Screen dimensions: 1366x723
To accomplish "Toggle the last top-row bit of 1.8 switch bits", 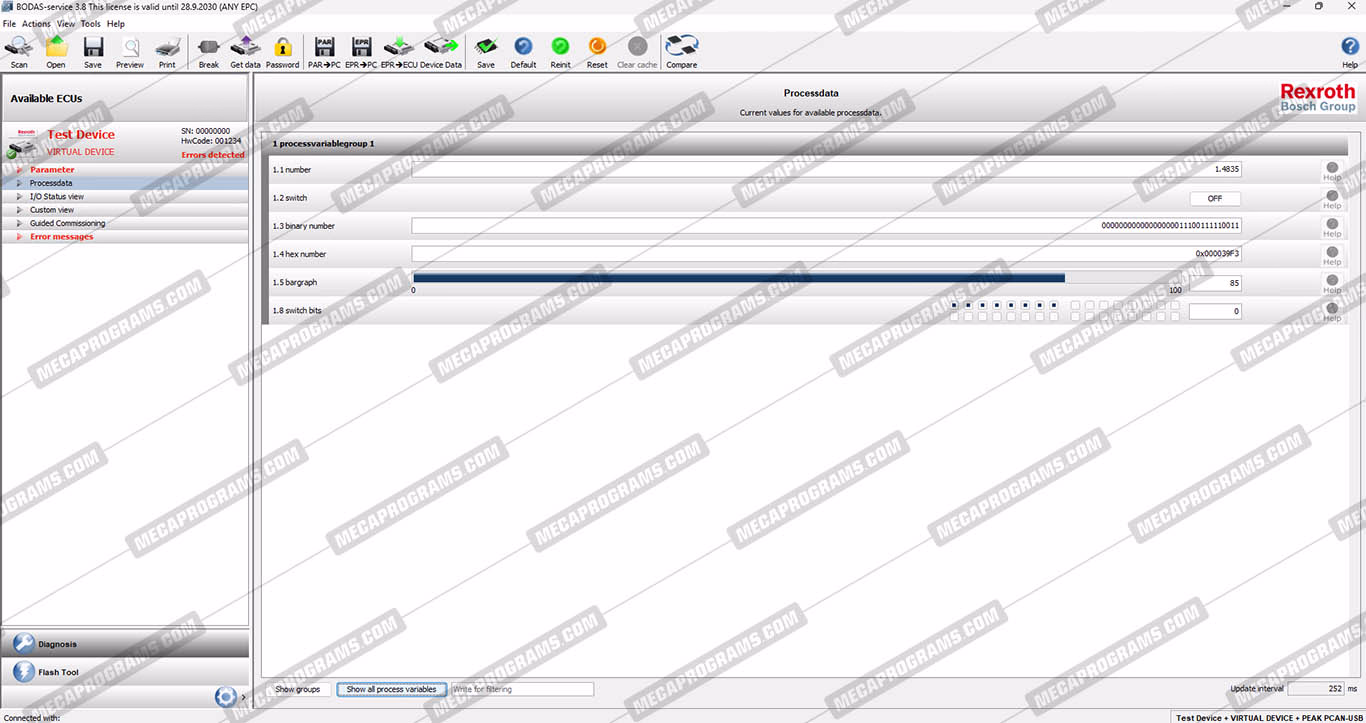I will point(1175,305).
